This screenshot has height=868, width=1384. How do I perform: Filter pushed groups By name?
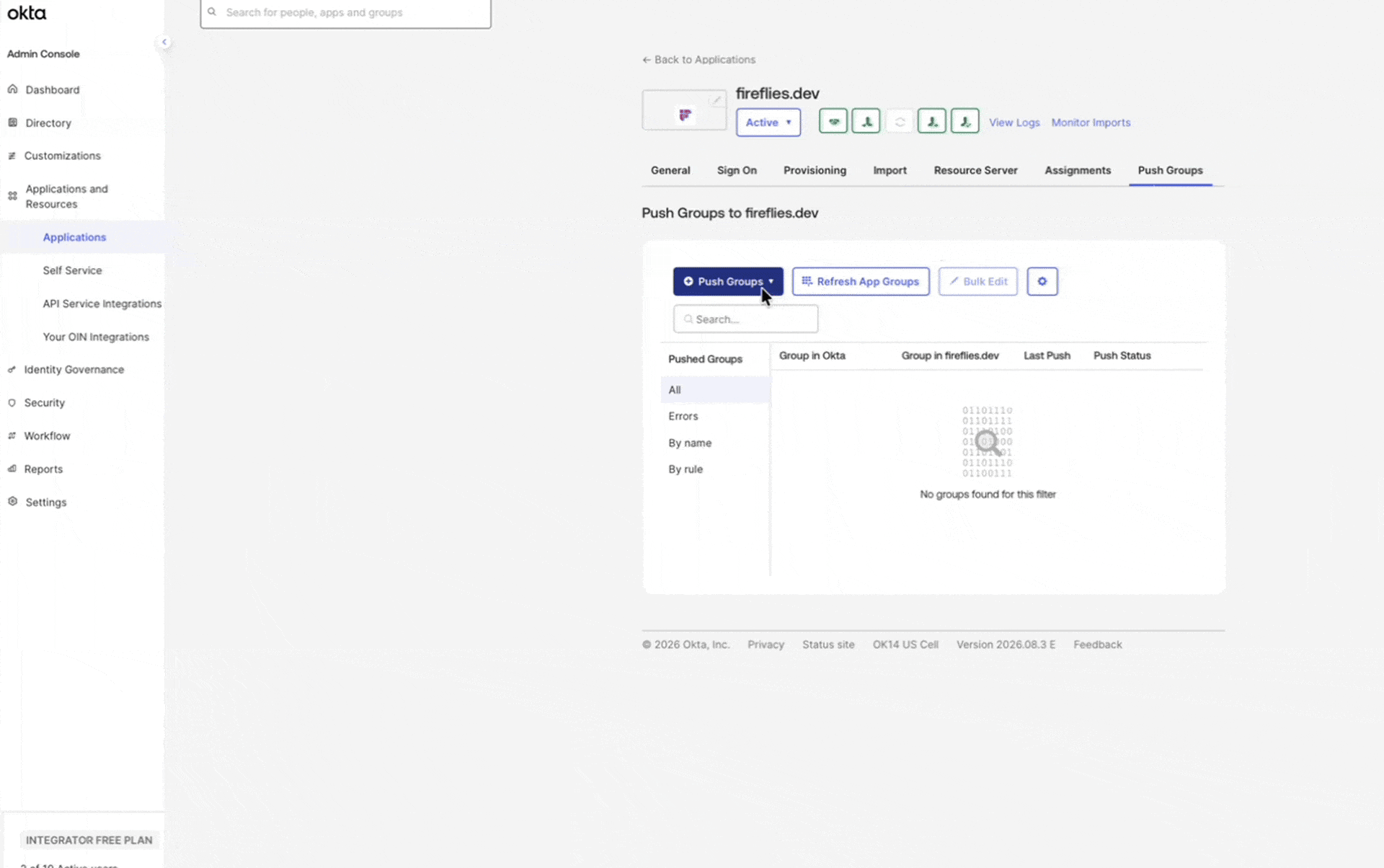click(690, 443)
